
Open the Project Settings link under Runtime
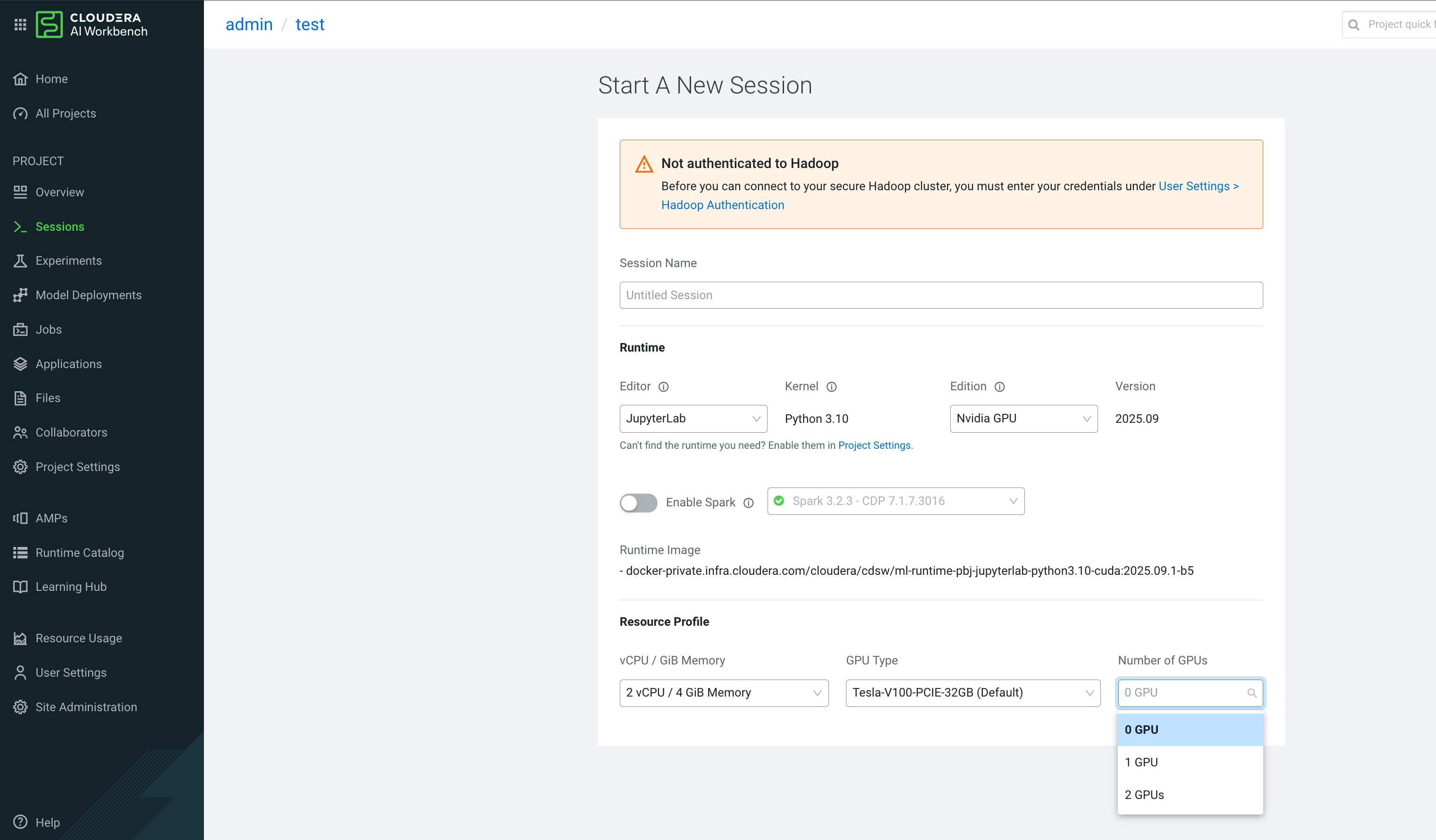[x=874, y=445]
